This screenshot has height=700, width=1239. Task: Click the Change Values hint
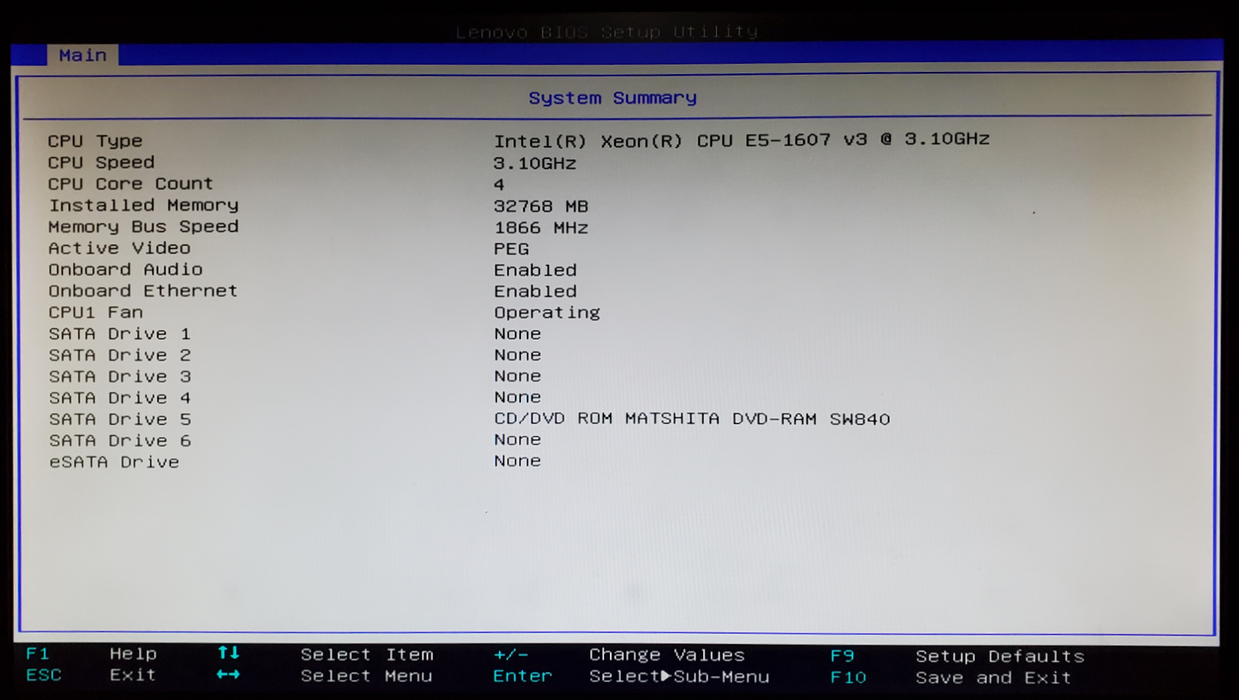pyautogui.click(x=667, y=655)
